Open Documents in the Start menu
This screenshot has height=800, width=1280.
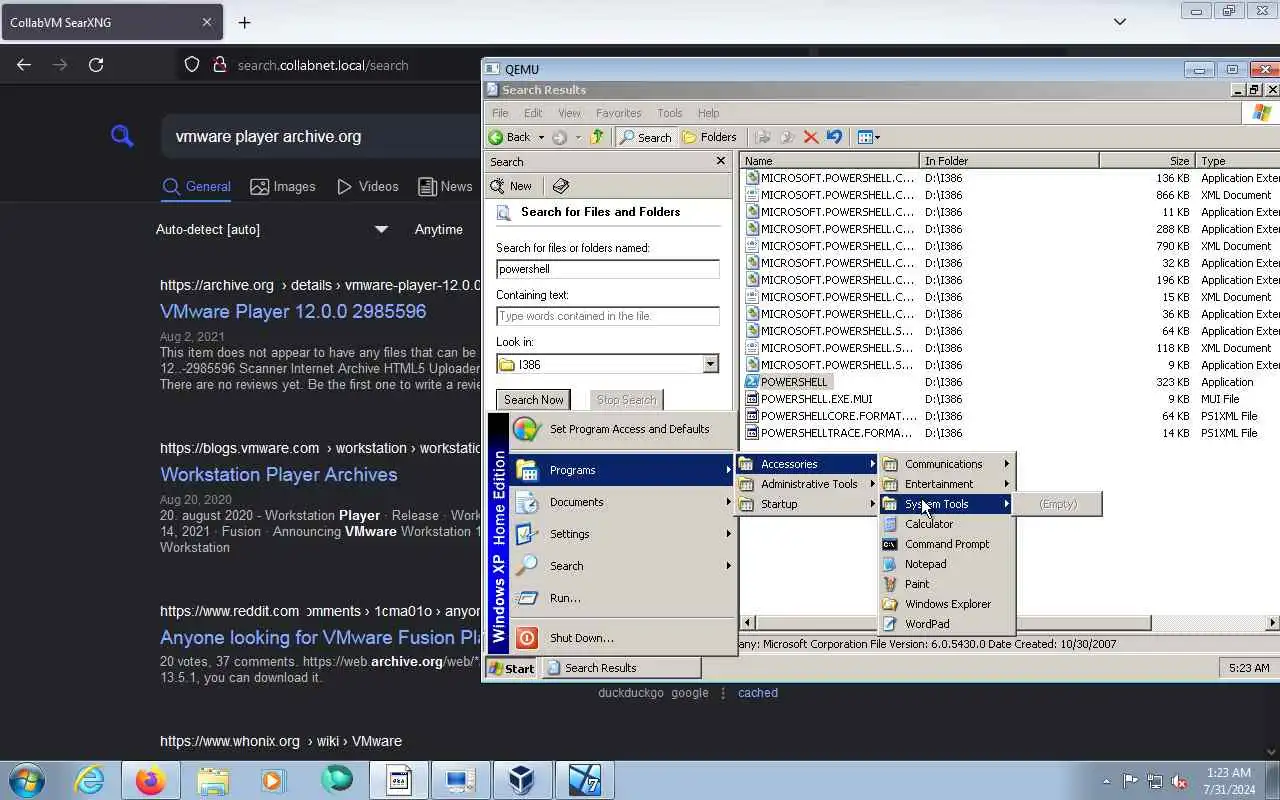coord(622,502)
